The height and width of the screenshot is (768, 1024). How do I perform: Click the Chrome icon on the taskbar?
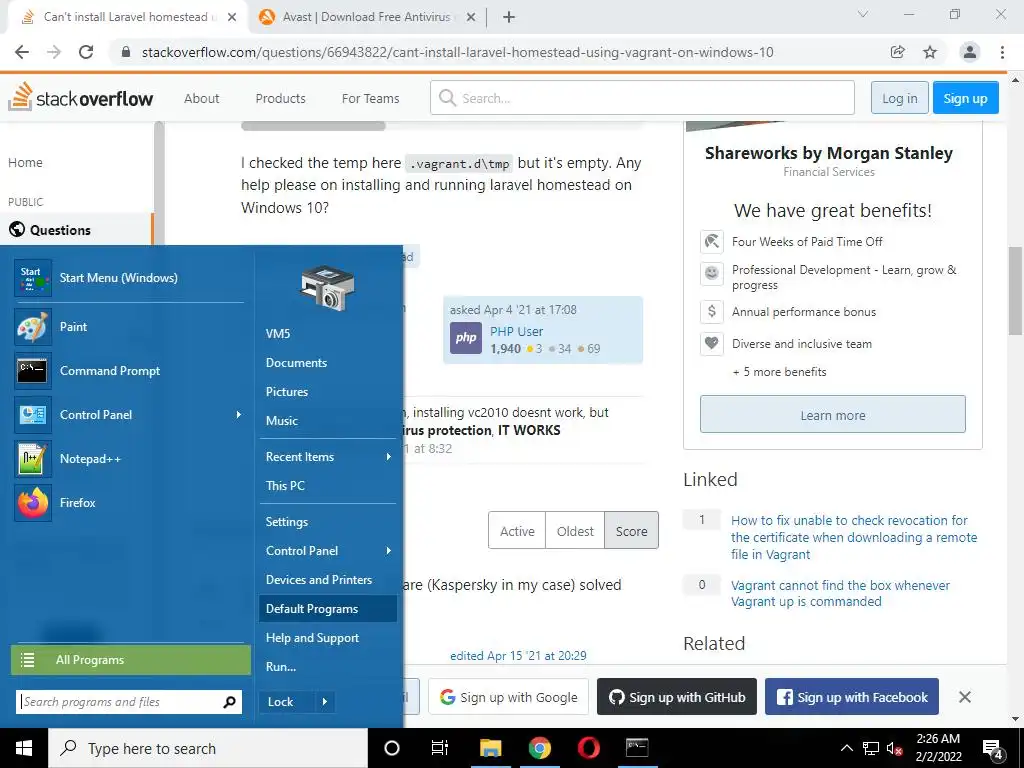tap(539, 748)
